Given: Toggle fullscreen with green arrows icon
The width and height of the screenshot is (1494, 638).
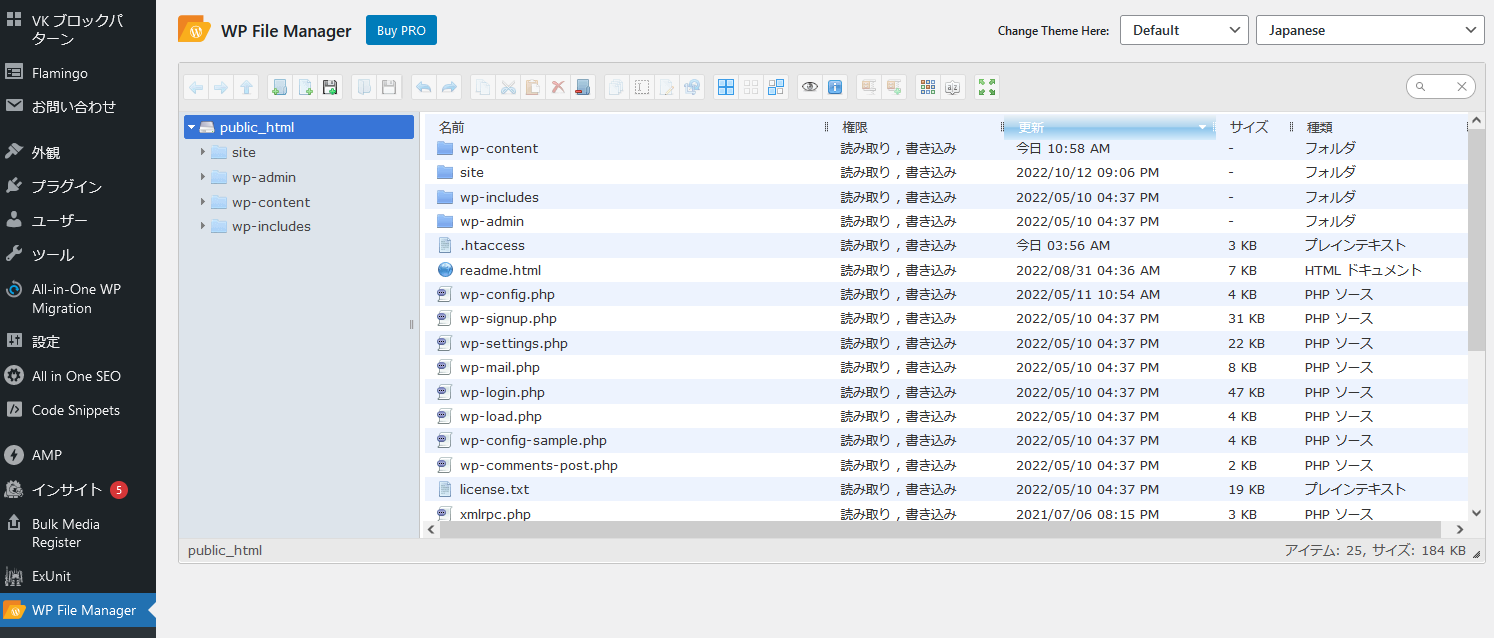Looking at the screenshot, I should [987, 87].
